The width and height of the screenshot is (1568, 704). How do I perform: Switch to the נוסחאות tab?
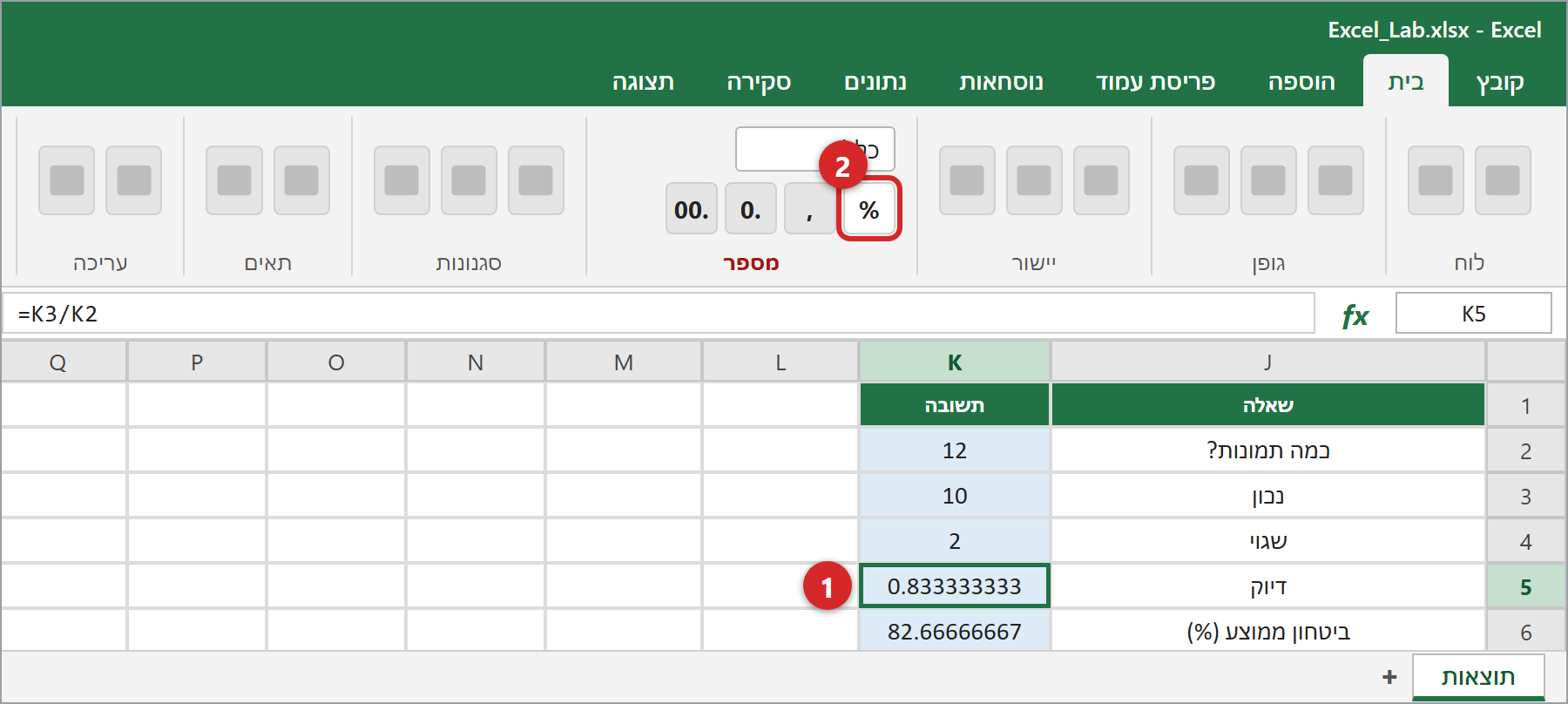1002,82
